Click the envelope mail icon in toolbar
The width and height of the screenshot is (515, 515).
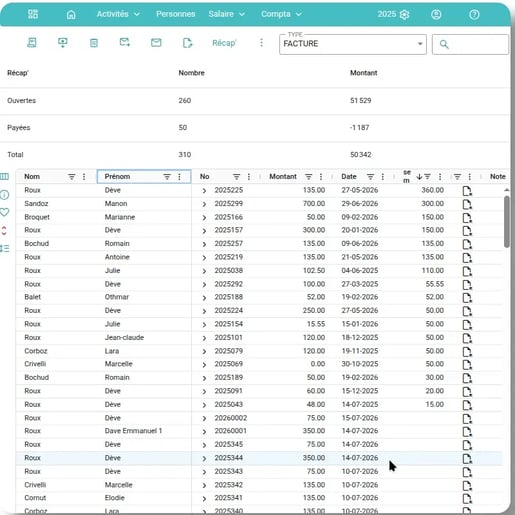156,43
